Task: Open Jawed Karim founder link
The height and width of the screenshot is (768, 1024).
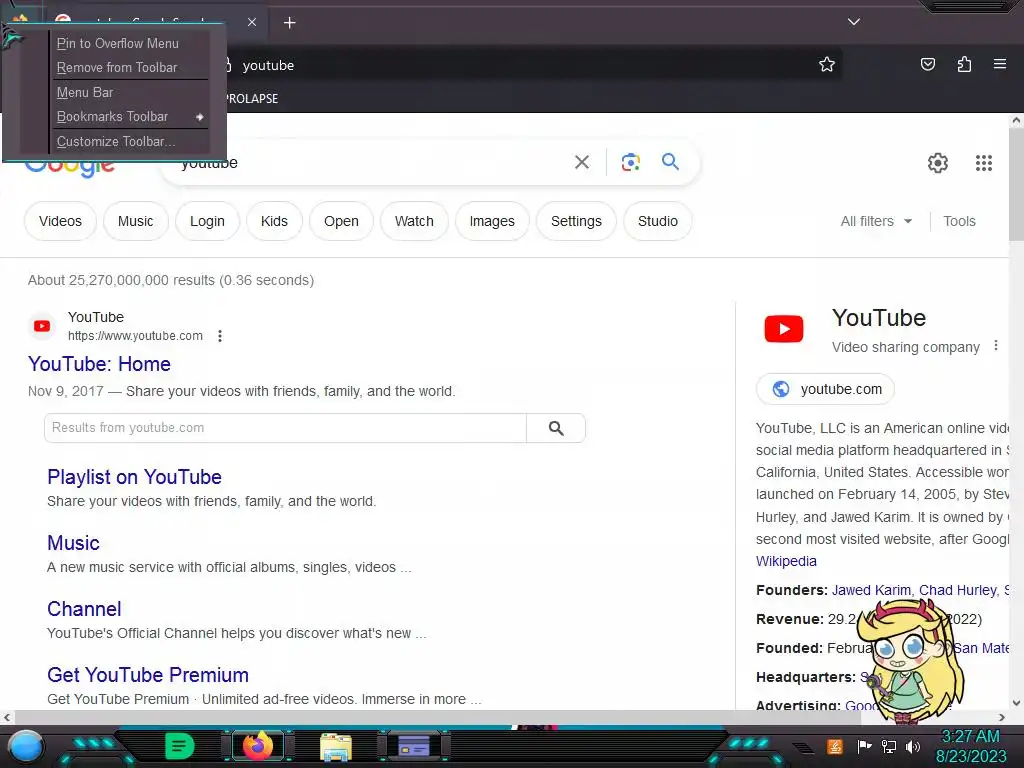Action: [872, 590]
